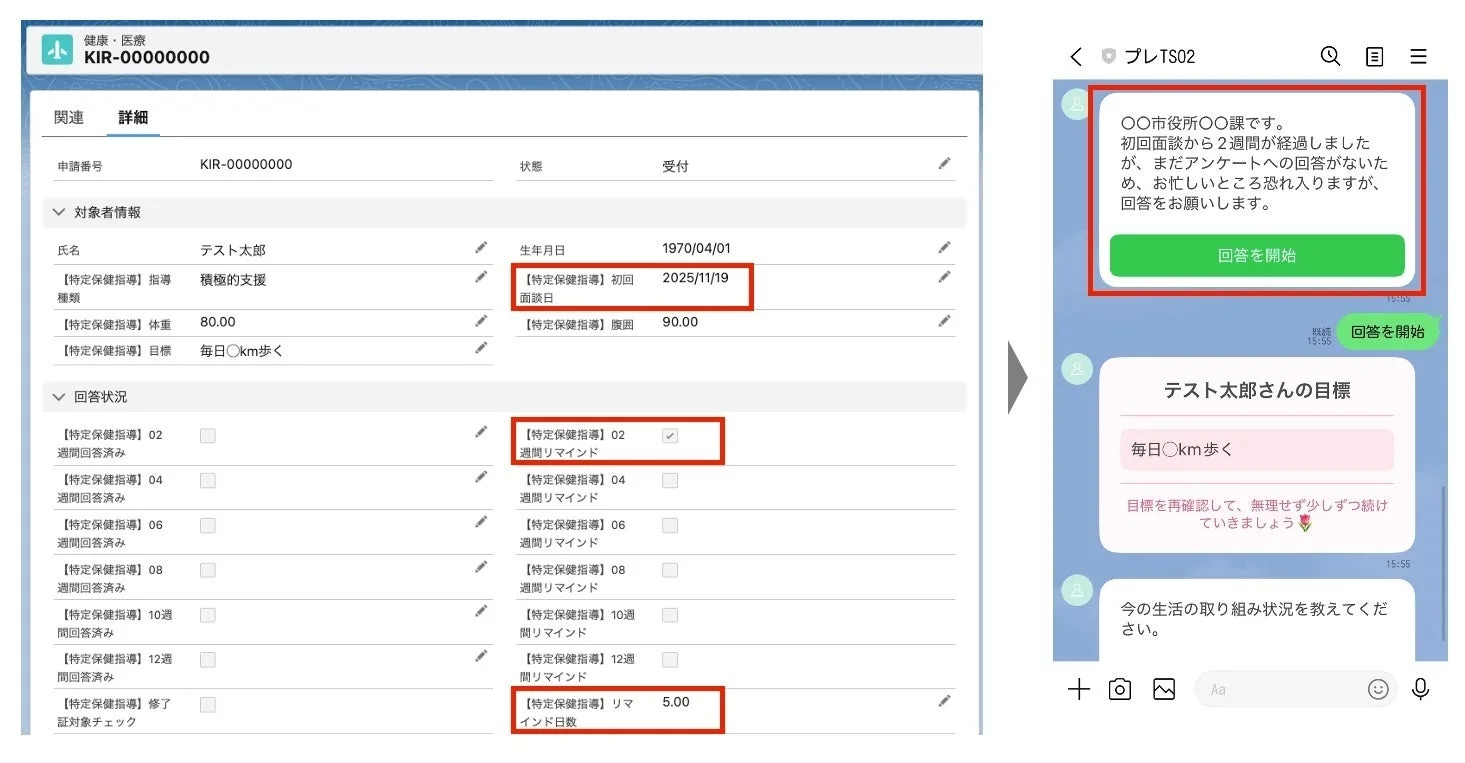Select the 詳細 tab

click(133, 116)
